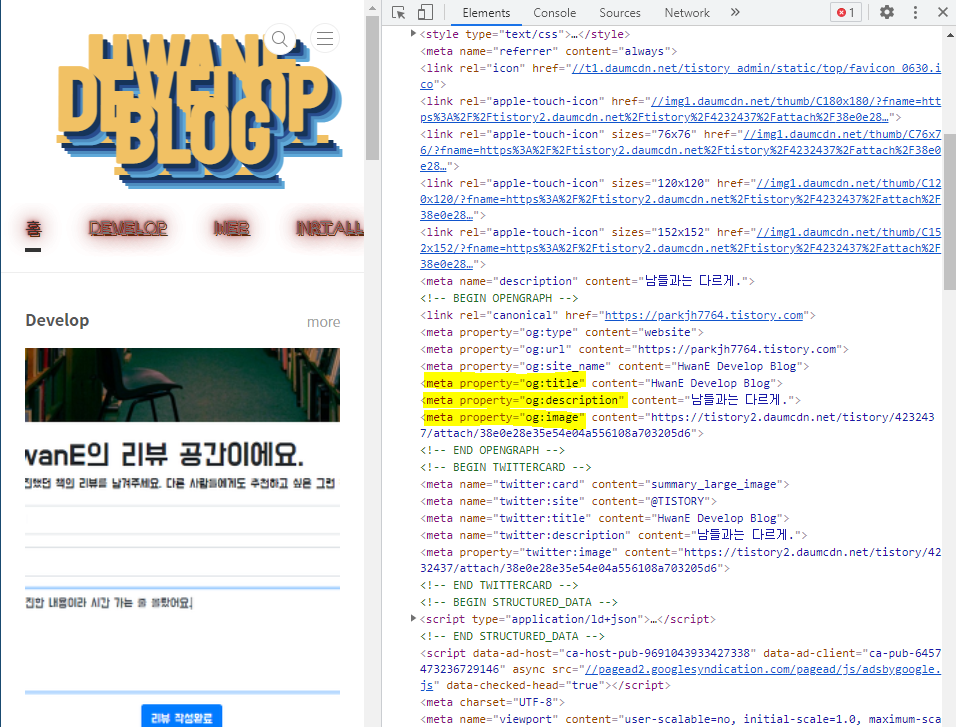Select the highlighted og:title meta line
The width and height of the screenshot is (956, 727).
coord(601,383)
